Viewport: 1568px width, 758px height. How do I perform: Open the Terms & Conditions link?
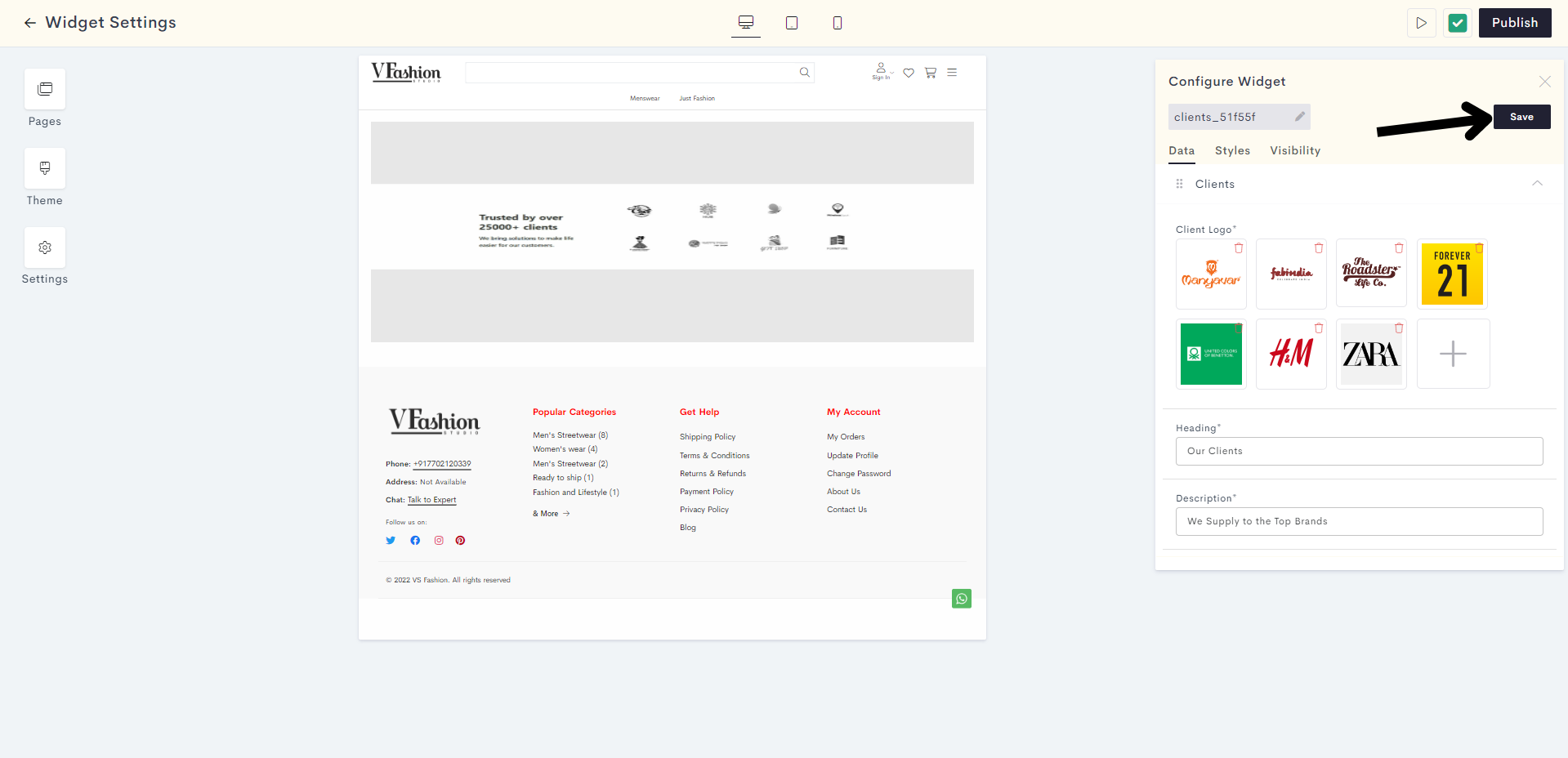(715, 456)
